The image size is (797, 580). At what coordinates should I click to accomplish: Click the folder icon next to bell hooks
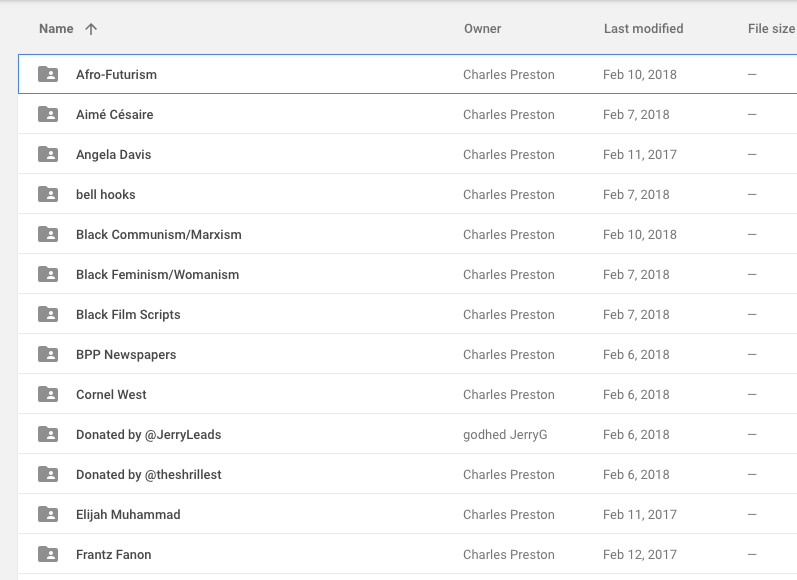48,194
